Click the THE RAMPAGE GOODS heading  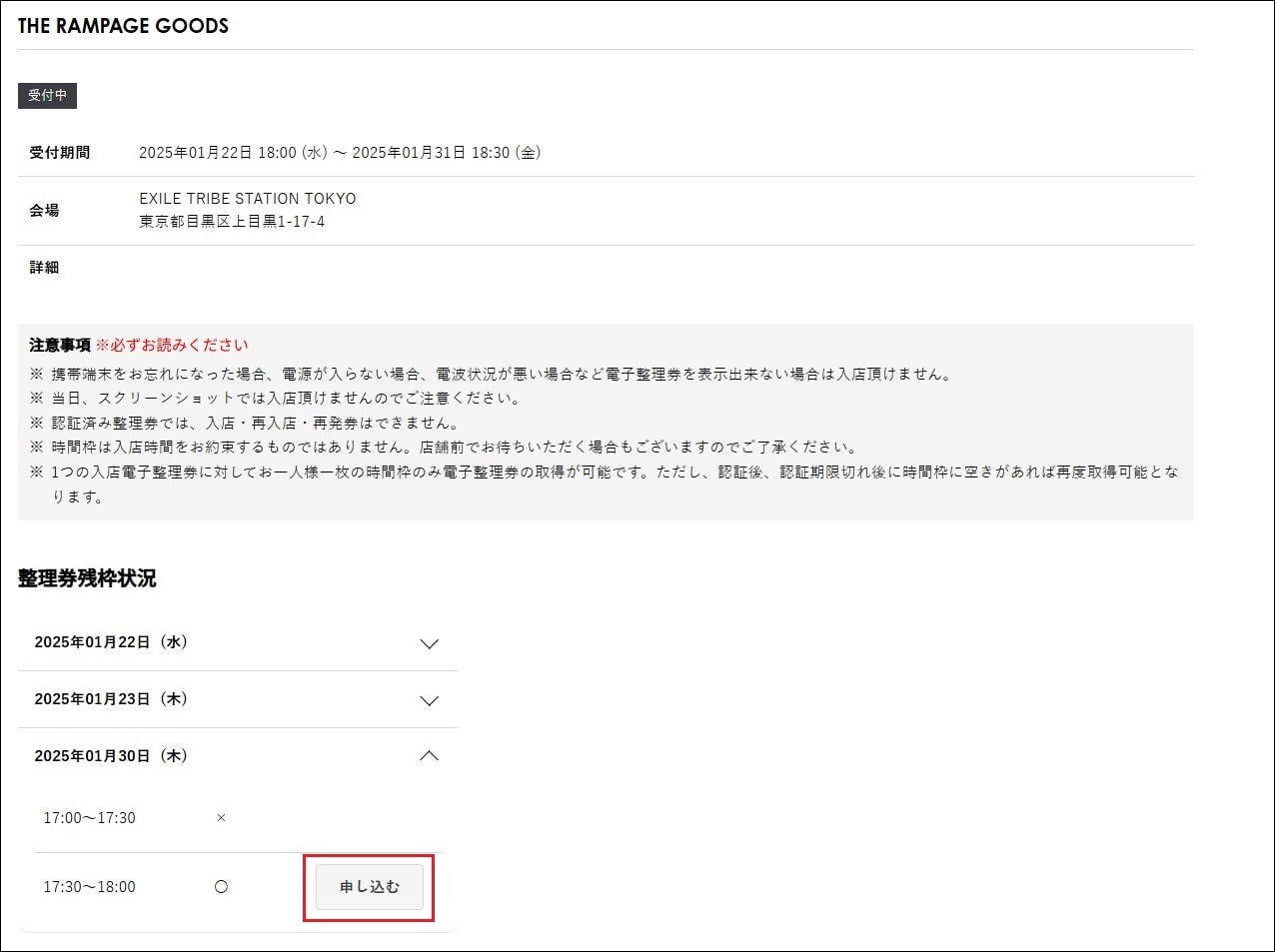tap(123, 26)
